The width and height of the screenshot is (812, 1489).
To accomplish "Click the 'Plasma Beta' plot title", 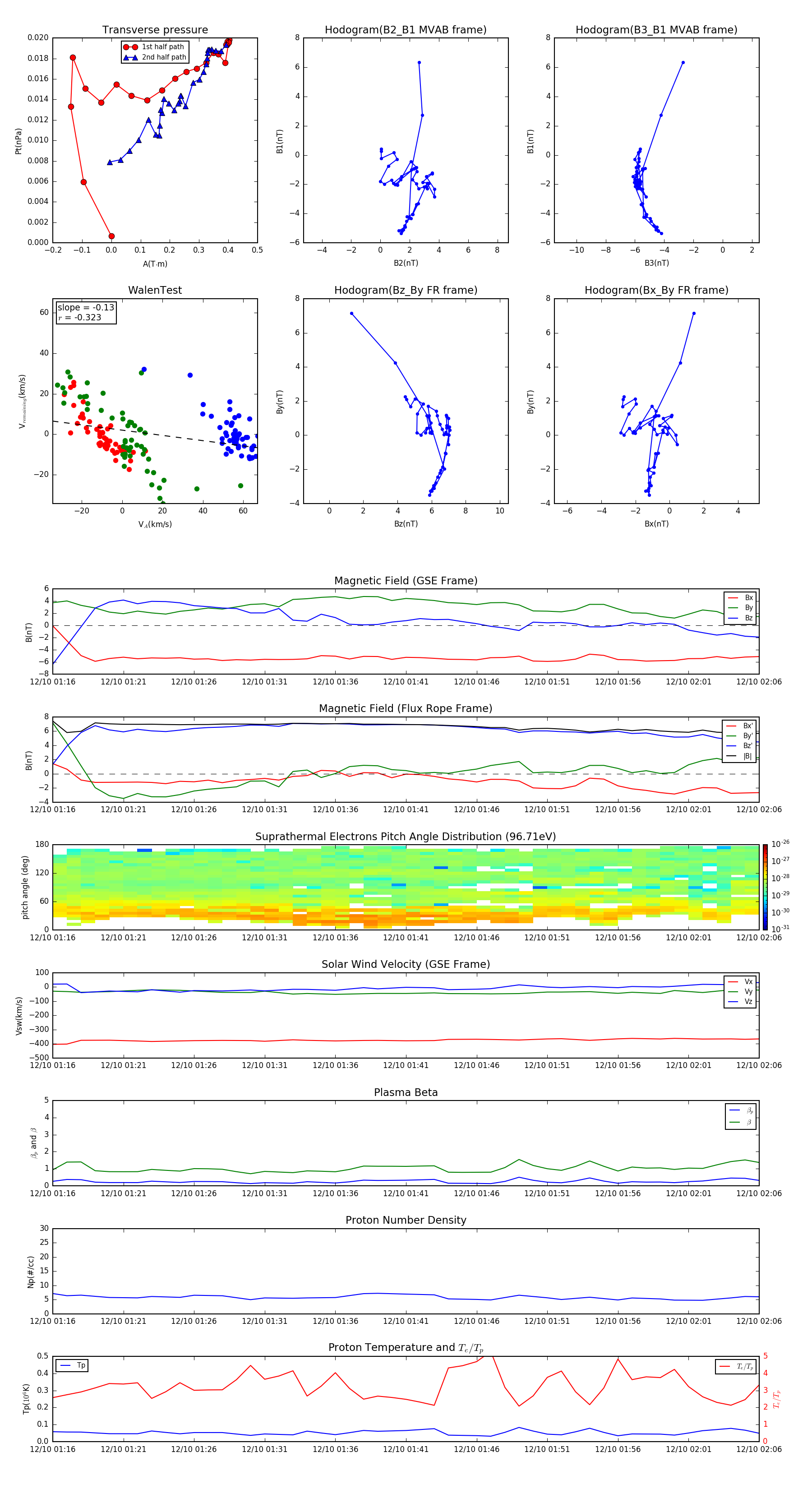I will click(x=406, y=1092).
